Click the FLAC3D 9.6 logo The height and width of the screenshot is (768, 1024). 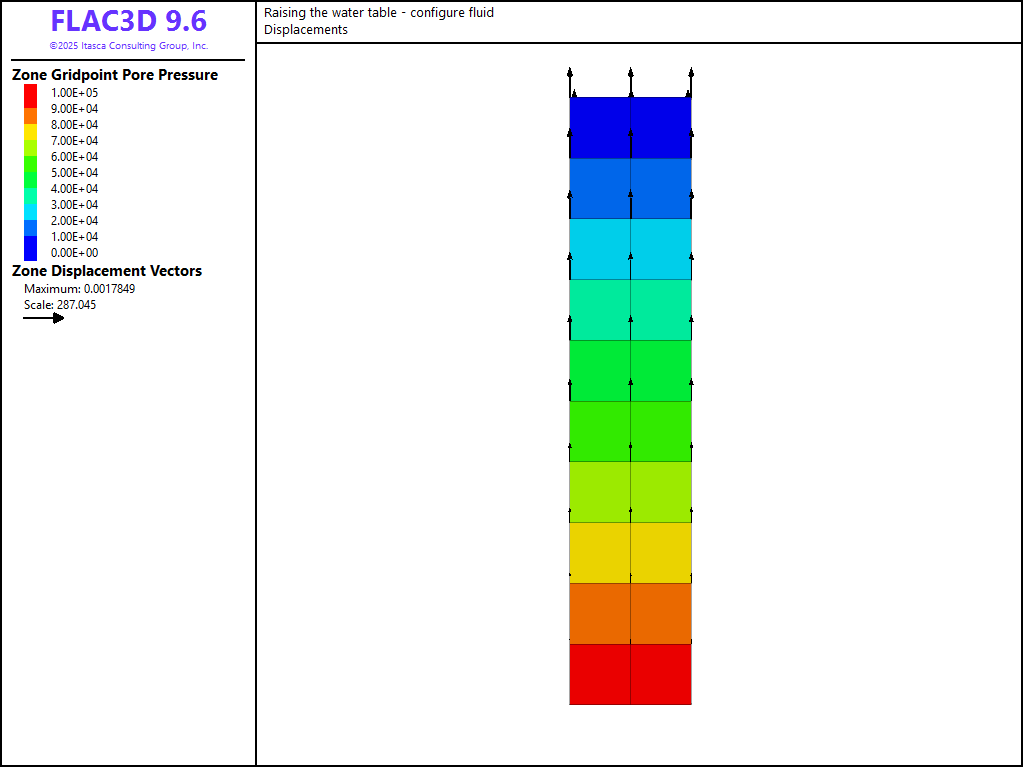[128, 22]
